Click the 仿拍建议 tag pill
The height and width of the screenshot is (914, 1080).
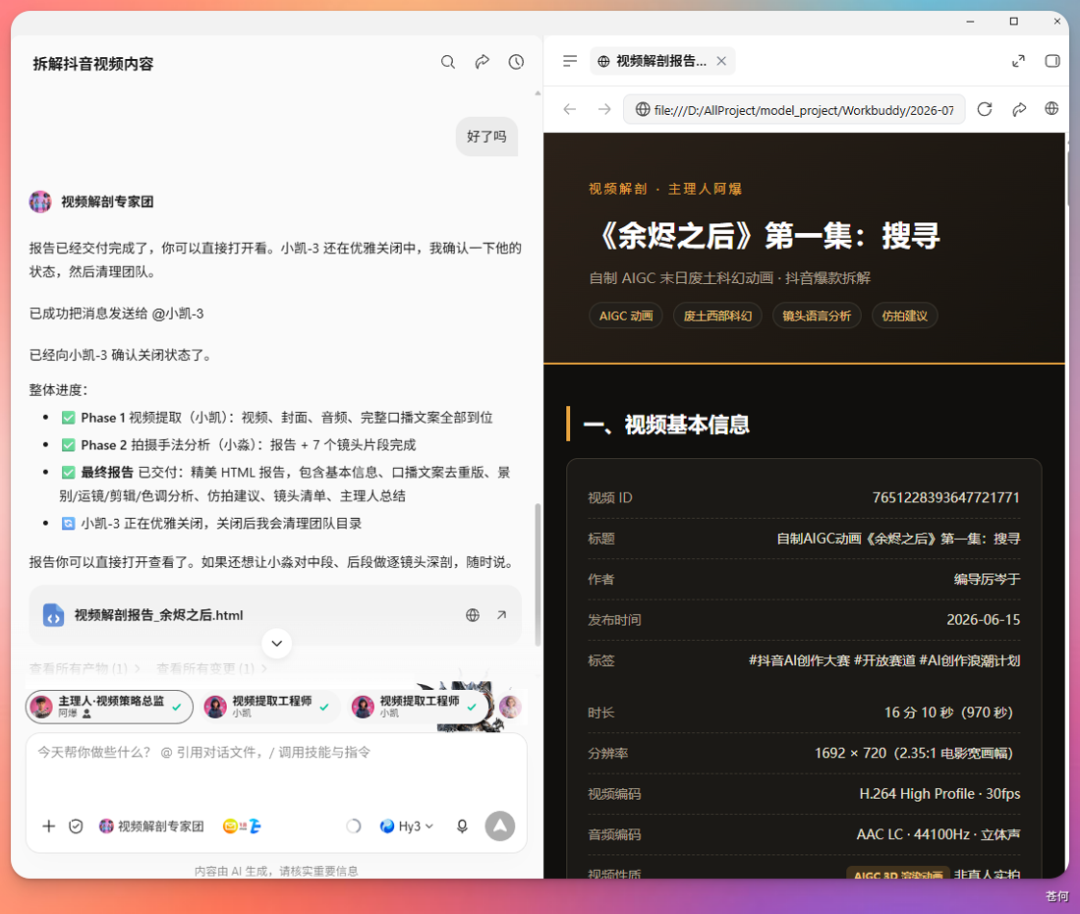(x=904, y=316)
